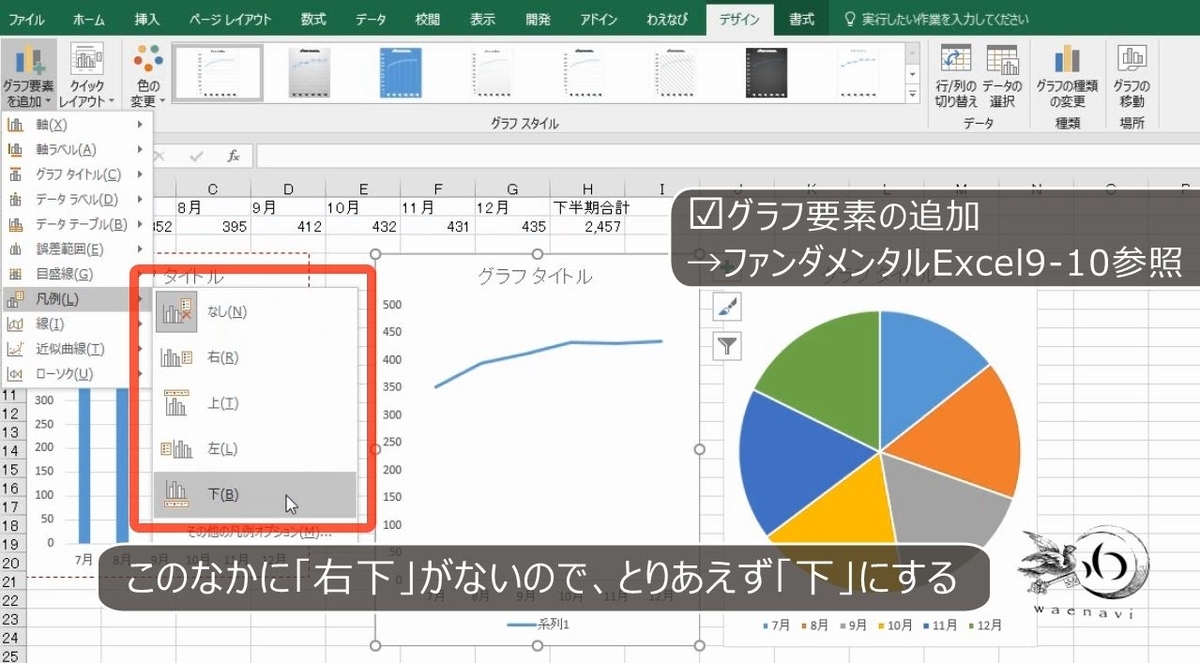Open the グラフ要素を追加 dropdown button

[28, 76]
